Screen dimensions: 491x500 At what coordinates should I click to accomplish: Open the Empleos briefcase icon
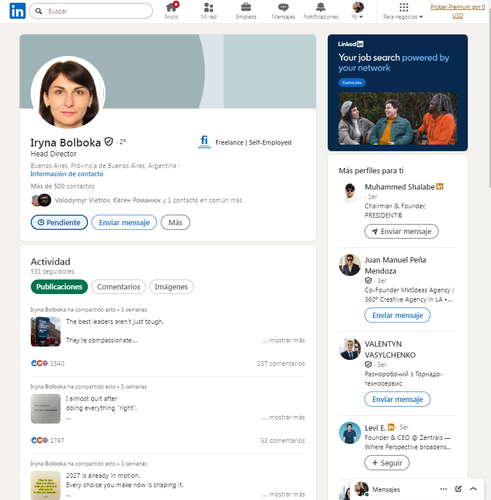click(x=246, y=7)
